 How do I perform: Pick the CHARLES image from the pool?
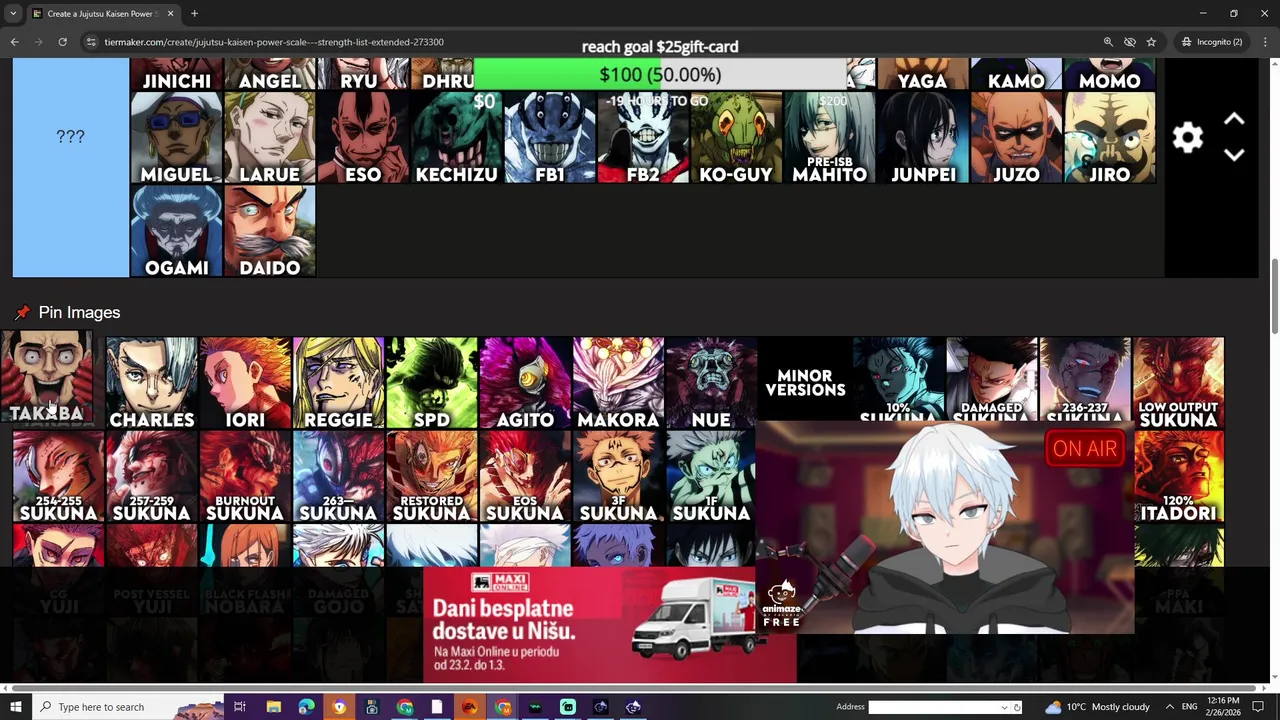[151, 383]
